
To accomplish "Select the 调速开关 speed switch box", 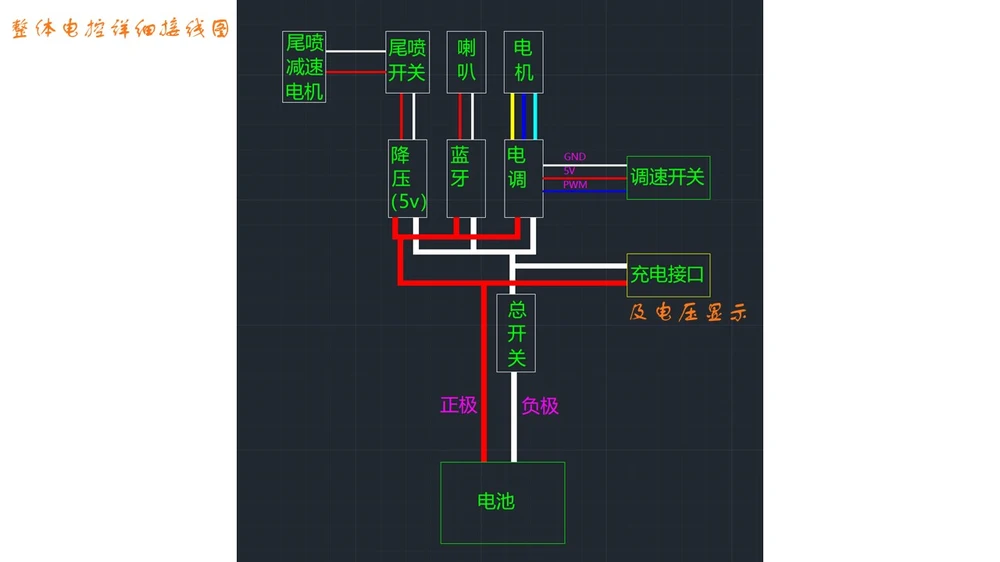I will (668, 177).
